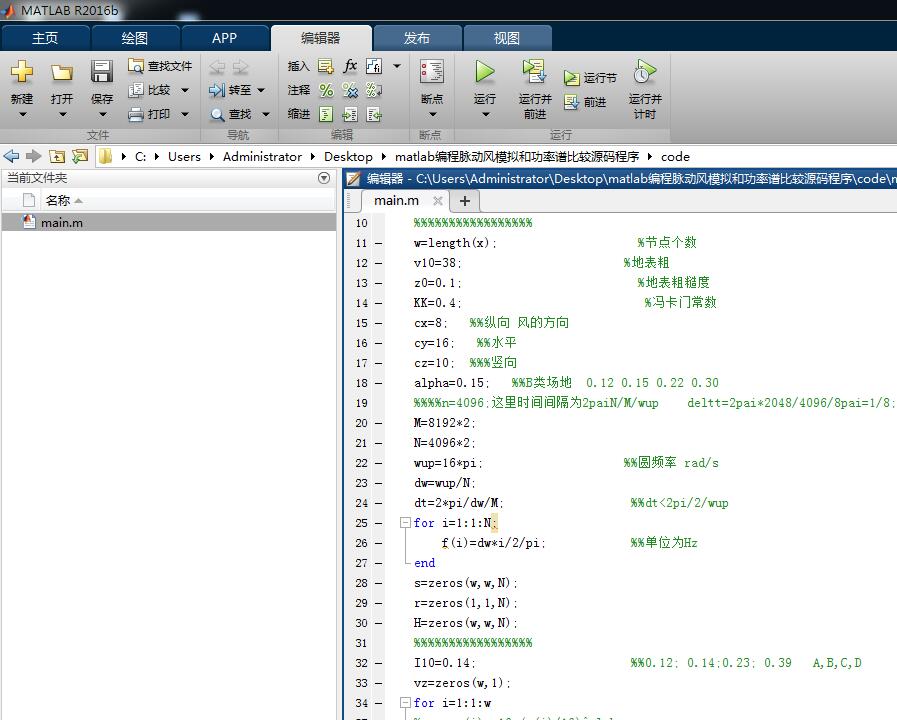Click the Compare (比较) button
Screen dimensions: 897x720
[150, 90]
